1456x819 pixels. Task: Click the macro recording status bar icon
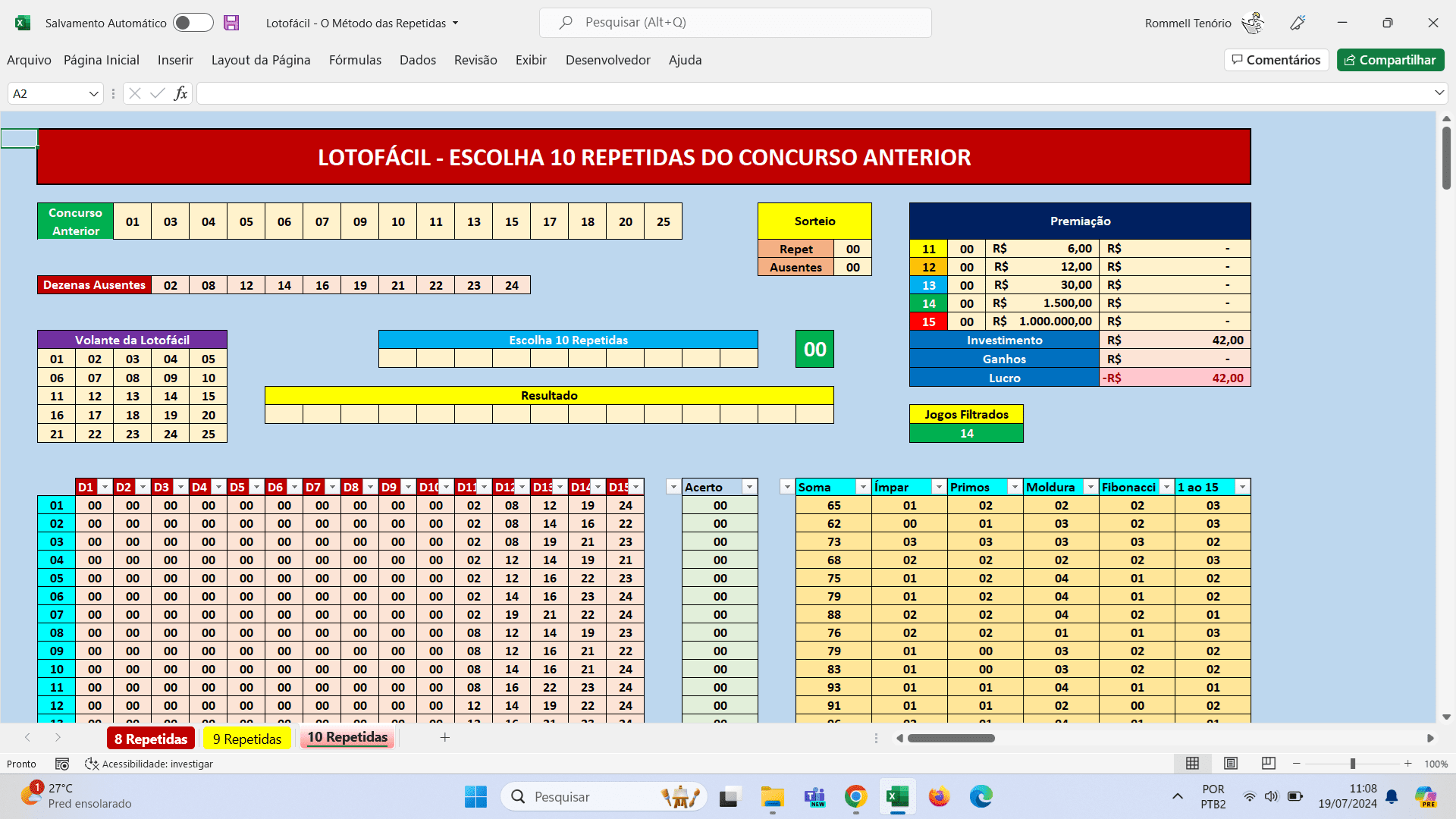click(62, 764)
